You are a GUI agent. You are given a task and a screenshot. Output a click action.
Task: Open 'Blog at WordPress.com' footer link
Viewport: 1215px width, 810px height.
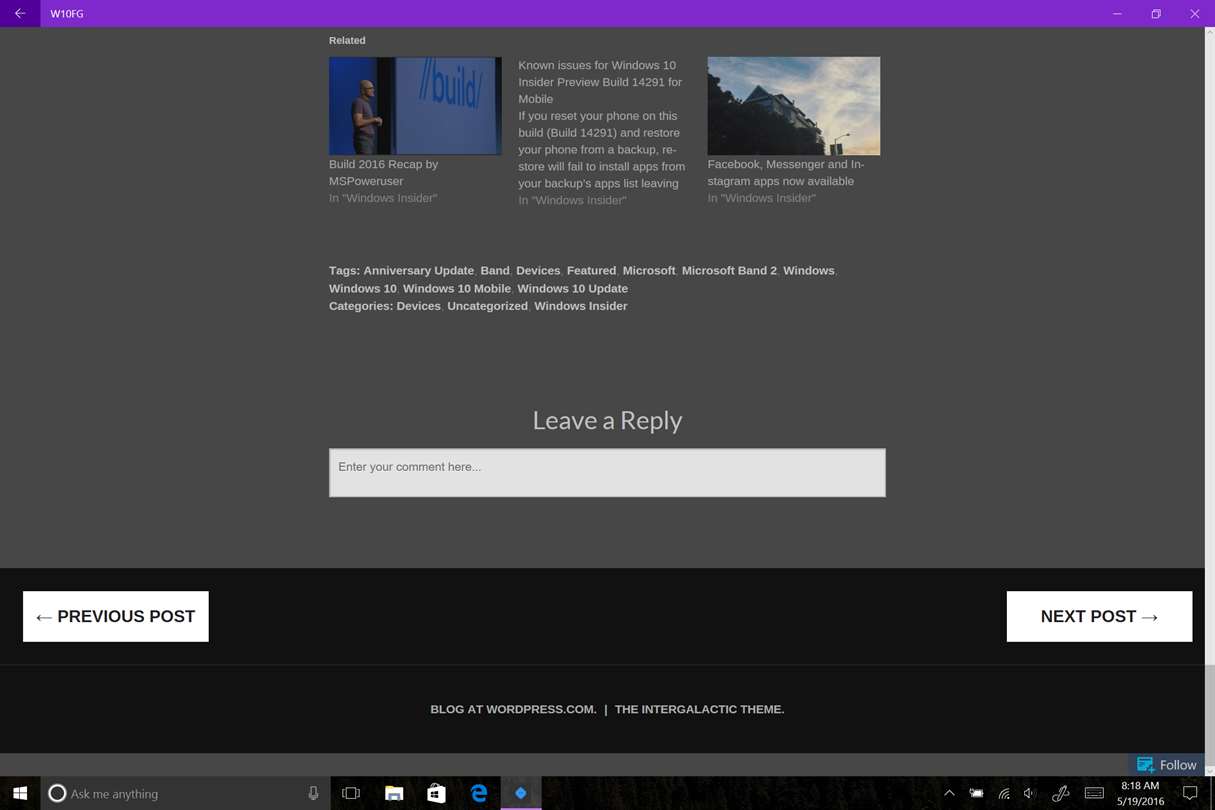pos(513,710)
